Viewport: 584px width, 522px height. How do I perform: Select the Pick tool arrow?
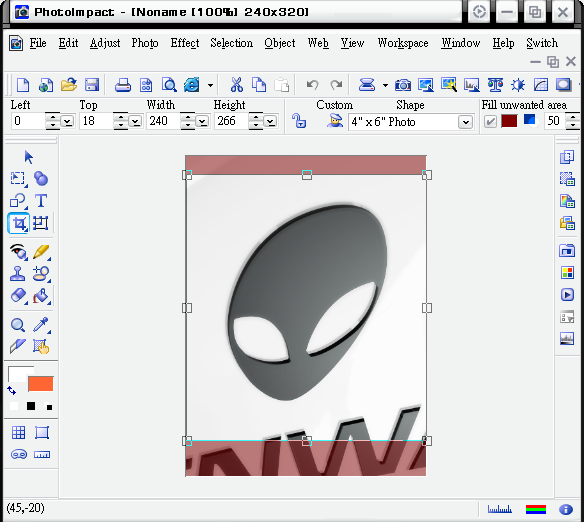(x=28, y=157)
